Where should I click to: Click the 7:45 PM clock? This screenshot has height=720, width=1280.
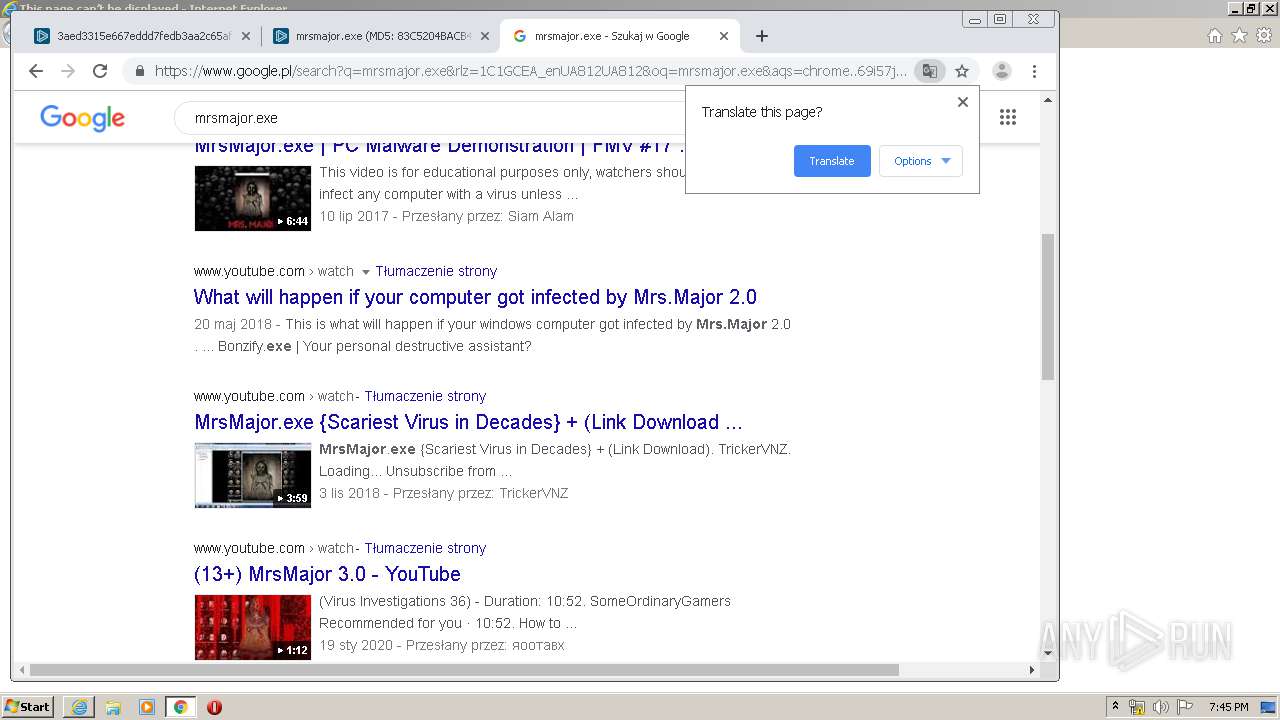pyautogui.click(x=1228, y=707)
